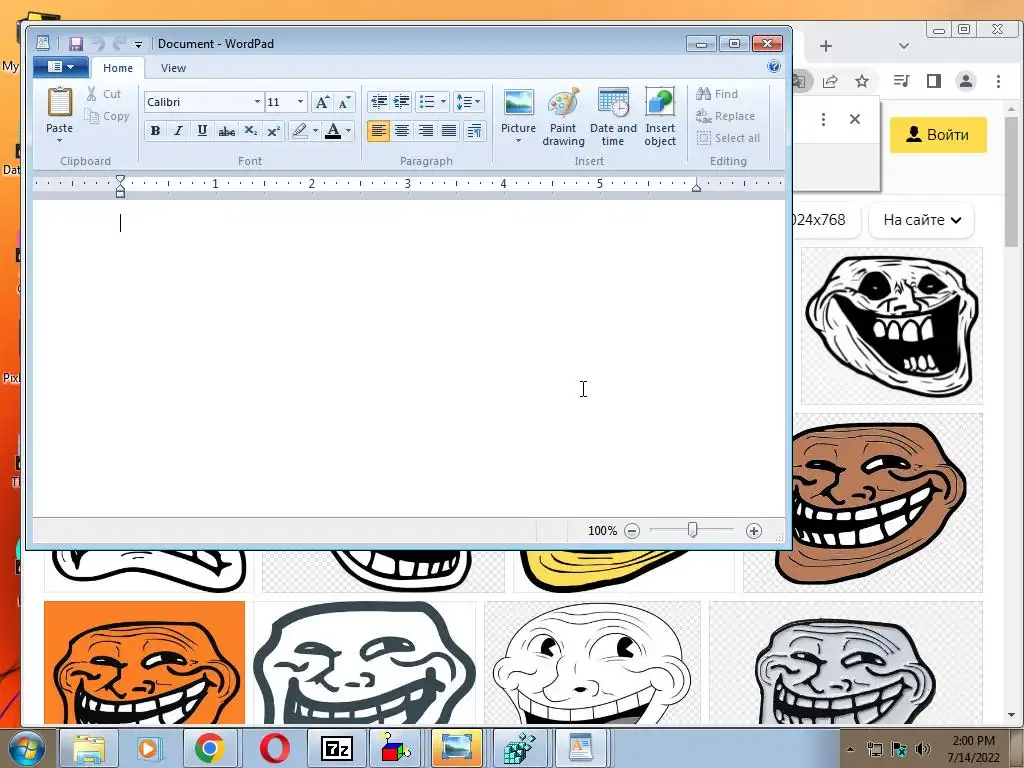Click the Войти login button in browser
Image resolution: width=1024 pixels, height=768 pixels.
938,135
